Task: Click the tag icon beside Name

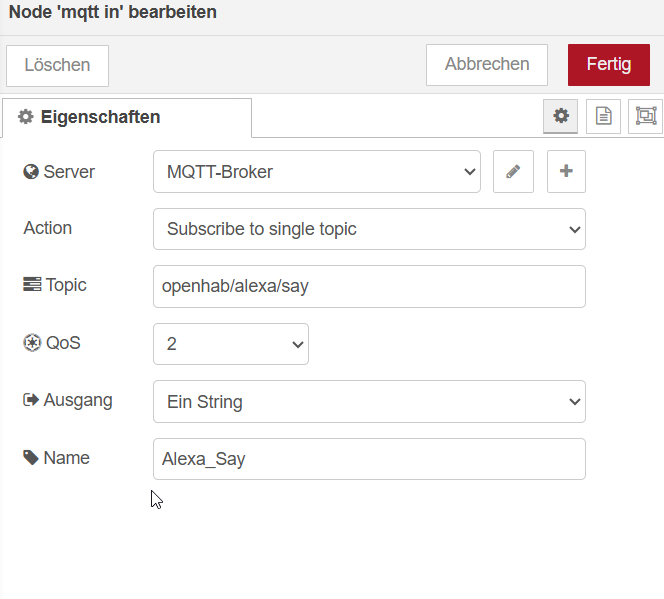Action: (31, 458)
